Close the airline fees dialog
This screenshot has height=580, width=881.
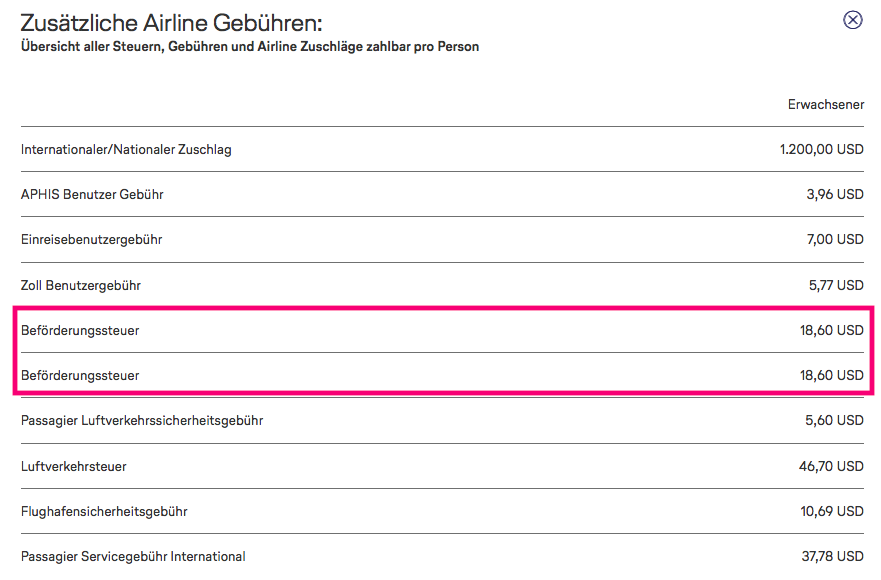tap(853, 20)
